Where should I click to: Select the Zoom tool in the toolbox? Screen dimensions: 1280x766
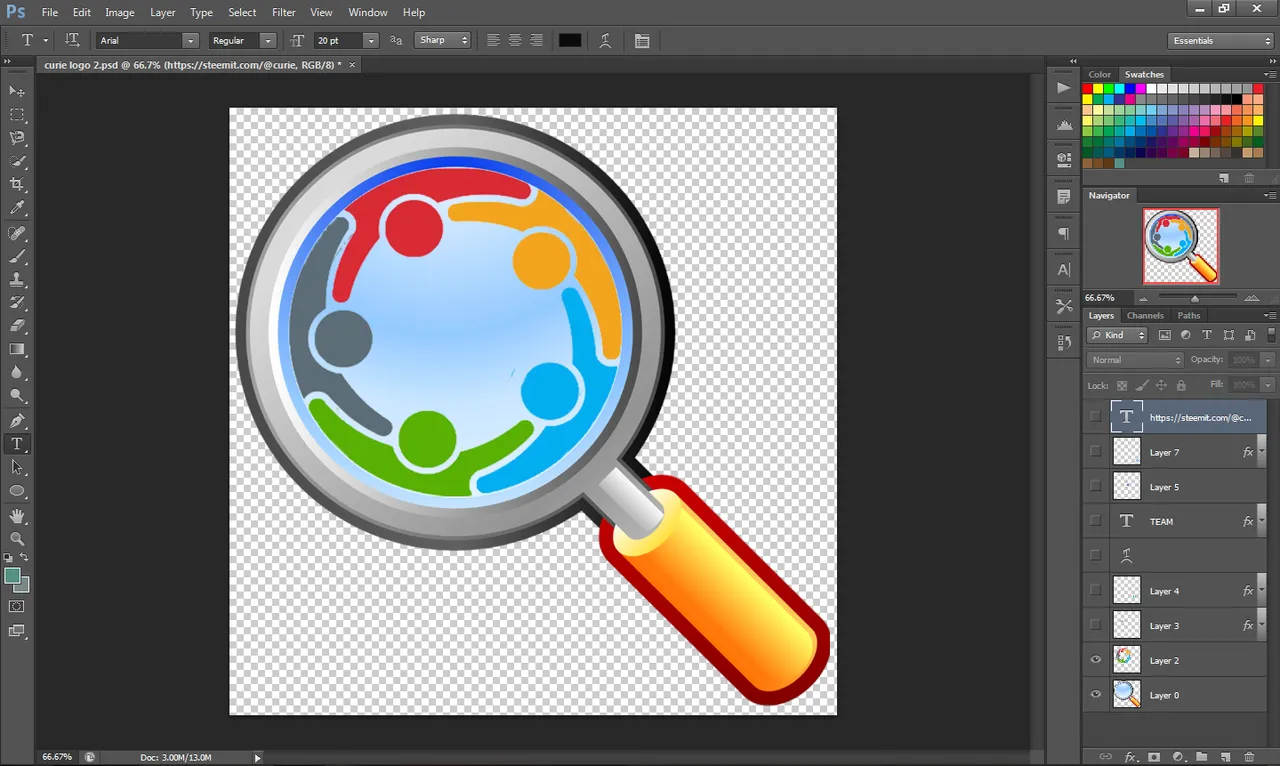[x=17, y=538]
